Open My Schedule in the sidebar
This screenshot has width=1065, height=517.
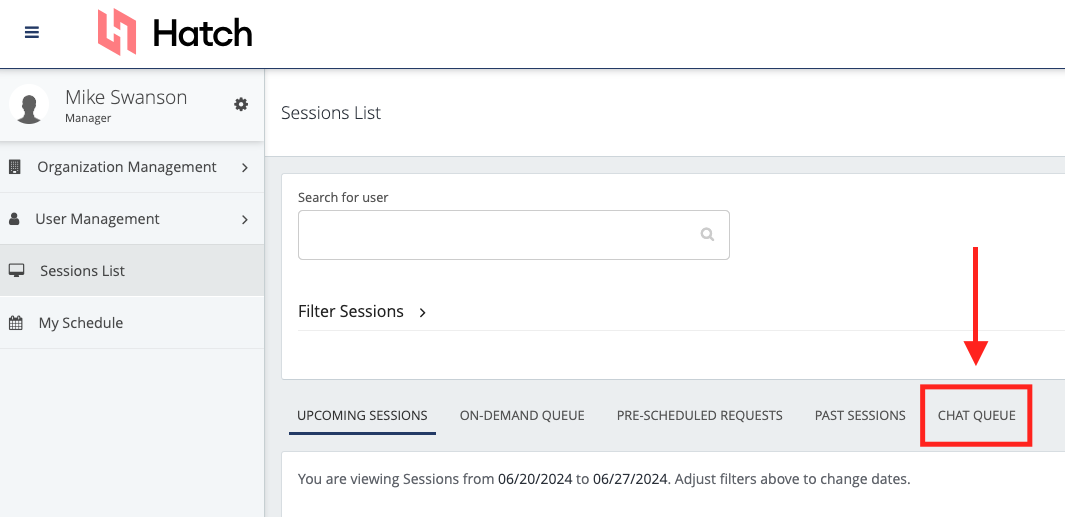(x=132, y=323)
